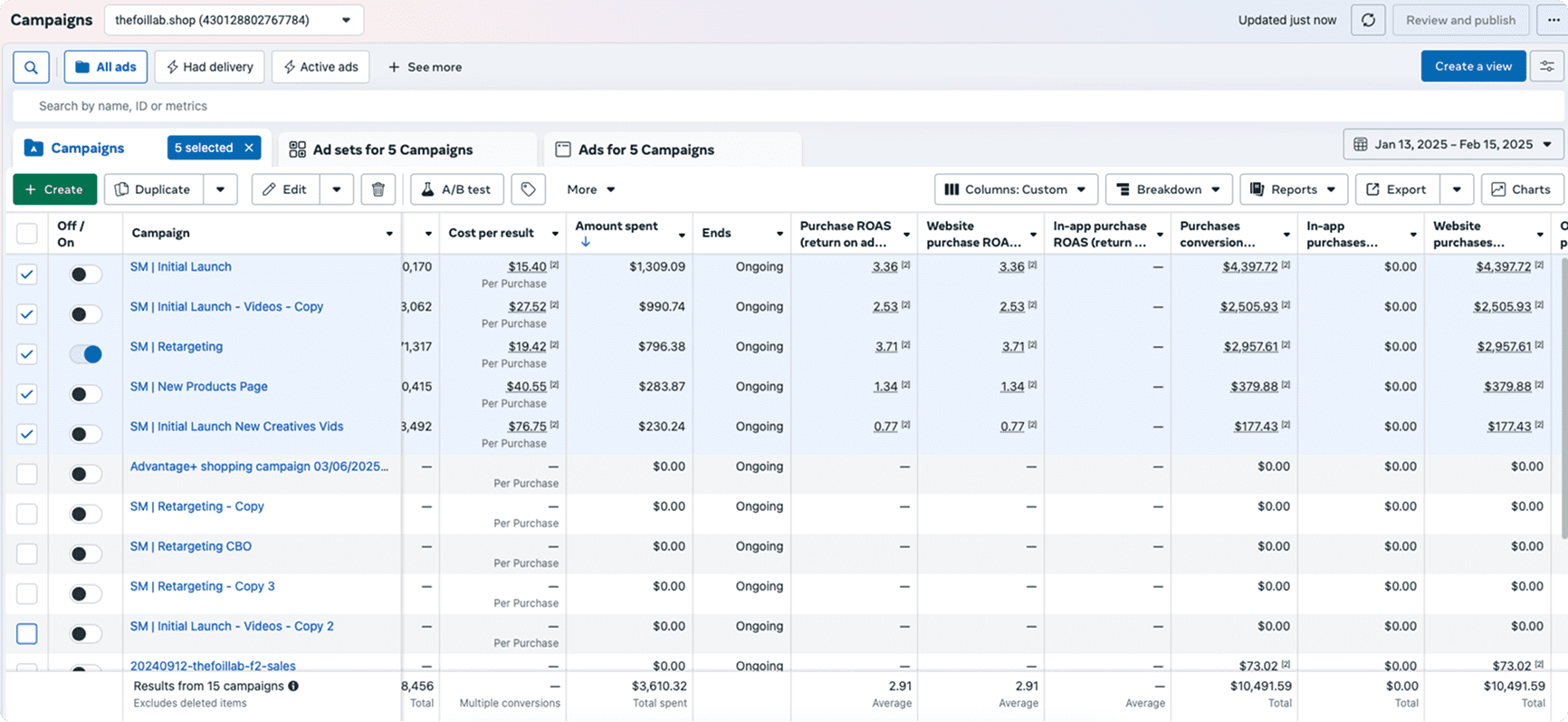Screen dimensions: 1568x722
Task: Clear the 5 selected filter X
Action: point(249,148)
